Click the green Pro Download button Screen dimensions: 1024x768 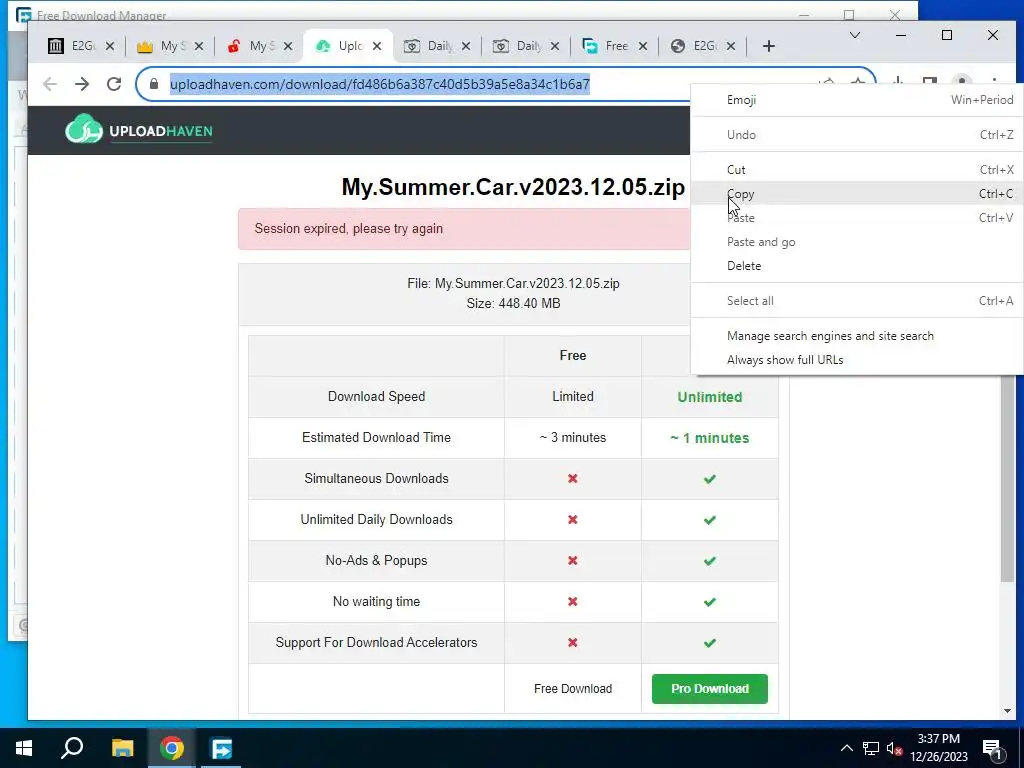click(x=710, y=688)
